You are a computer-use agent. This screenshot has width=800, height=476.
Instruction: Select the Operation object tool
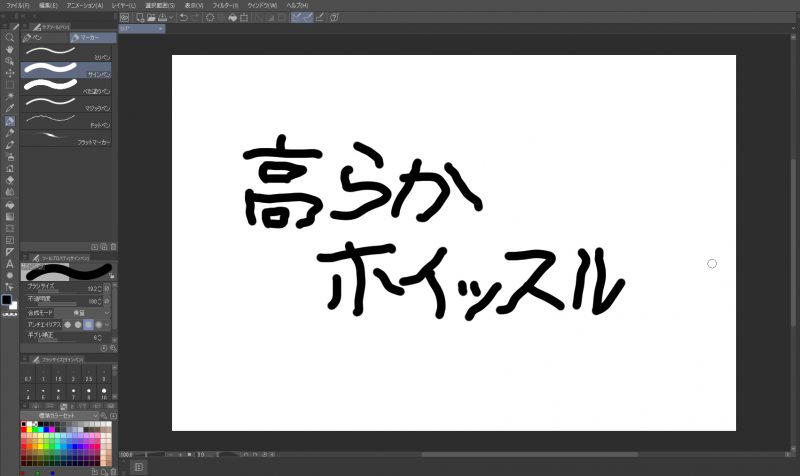click(9, 61)
